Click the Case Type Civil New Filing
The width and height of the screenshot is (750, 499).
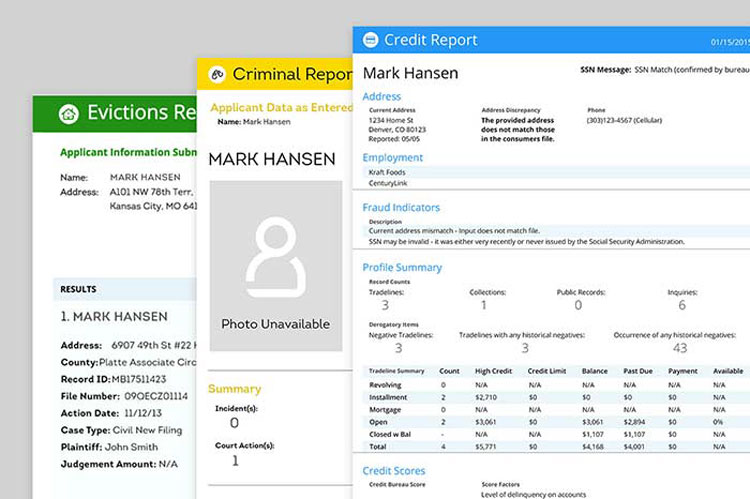point(121,430)
